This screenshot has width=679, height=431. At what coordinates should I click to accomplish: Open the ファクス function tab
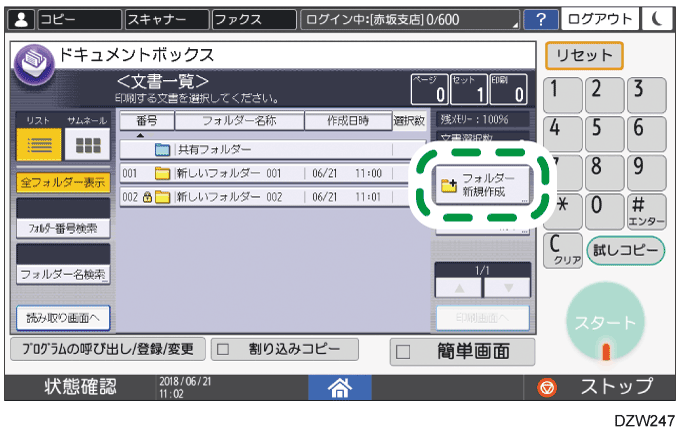[254, 19]
